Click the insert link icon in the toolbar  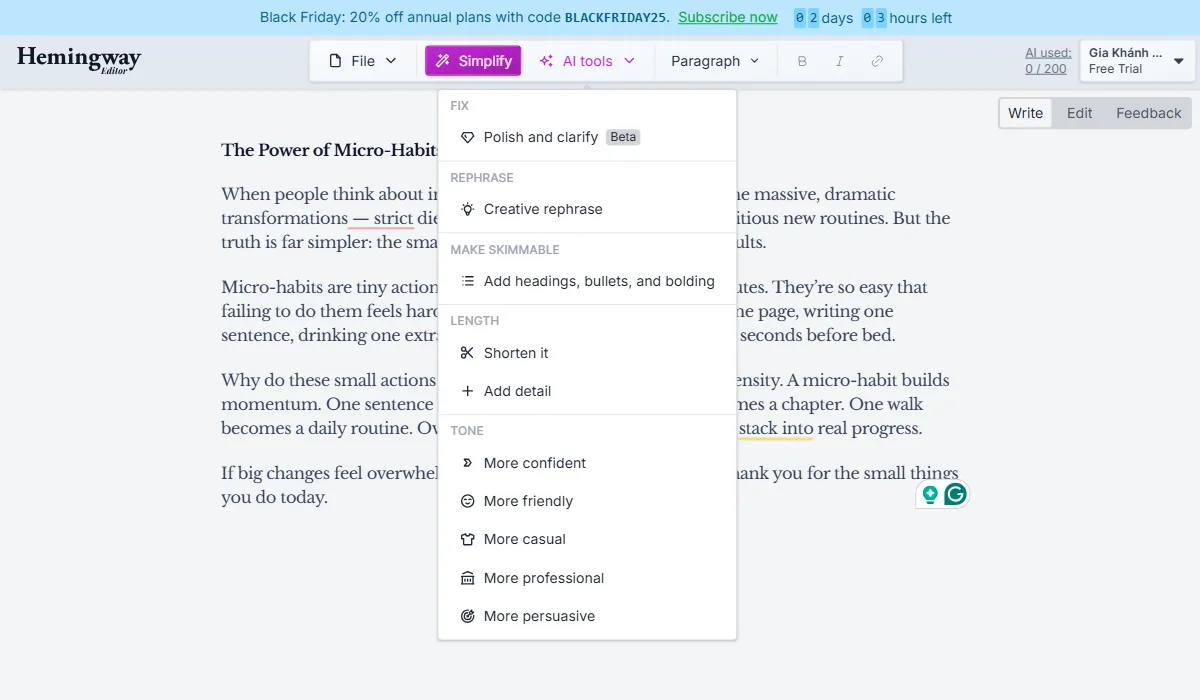pos(877,60)
